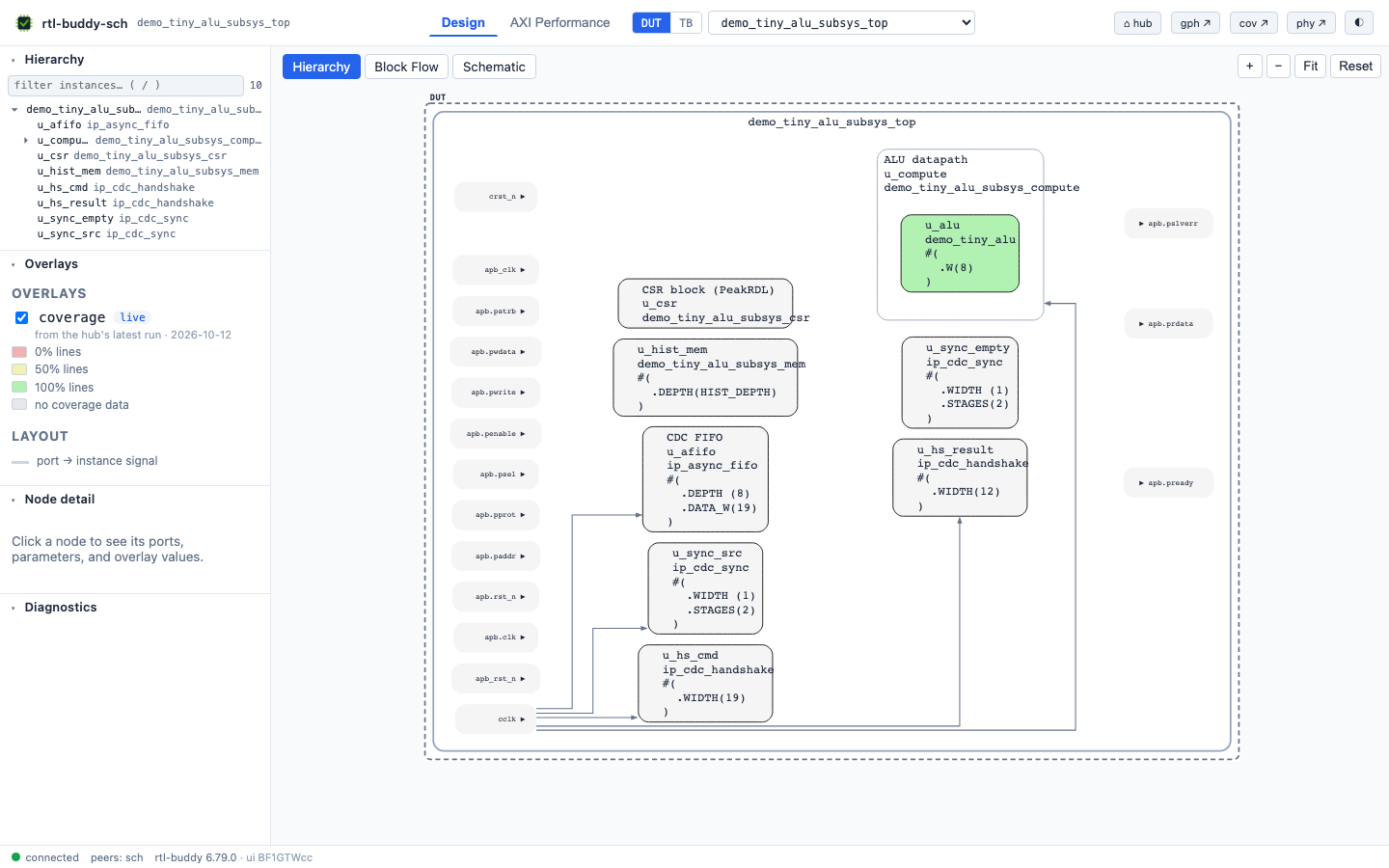Expand the u_compute tree node
Screen dimensions: 1389x868
[26, 141]
